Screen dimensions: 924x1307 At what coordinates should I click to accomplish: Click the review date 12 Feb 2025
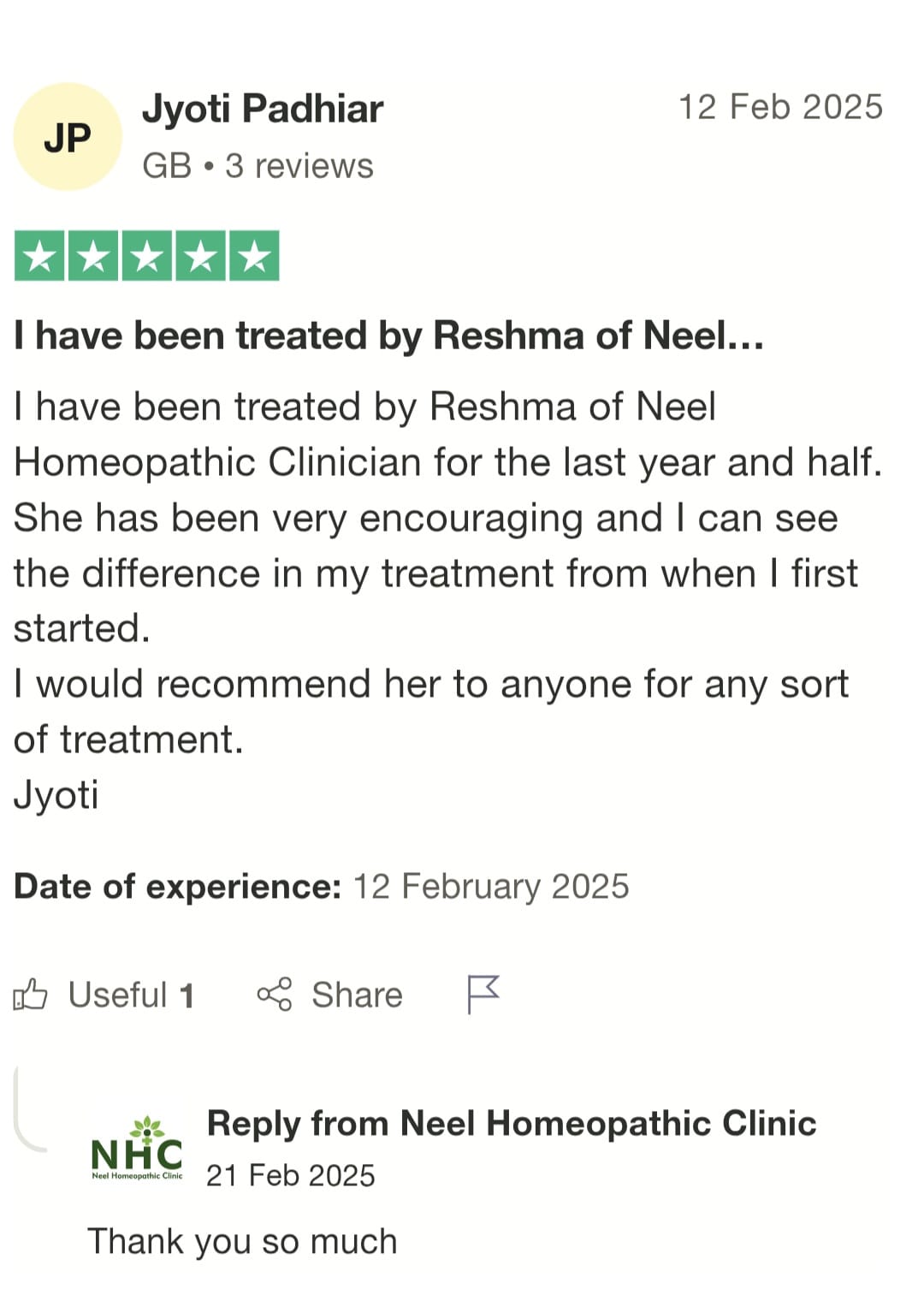click(780, 107)
